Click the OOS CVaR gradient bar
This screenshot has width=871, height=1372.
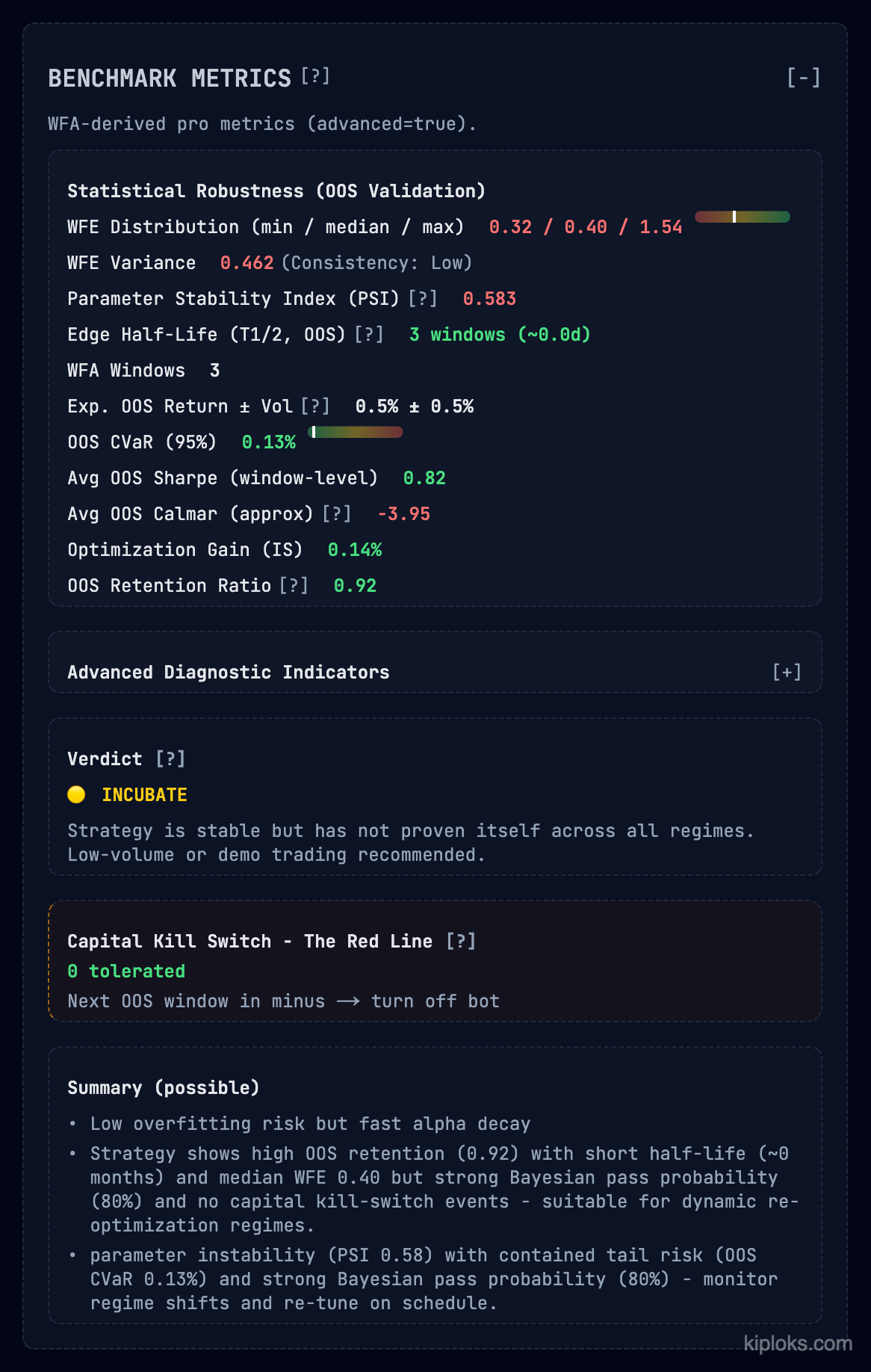click(x=356, y=432)
